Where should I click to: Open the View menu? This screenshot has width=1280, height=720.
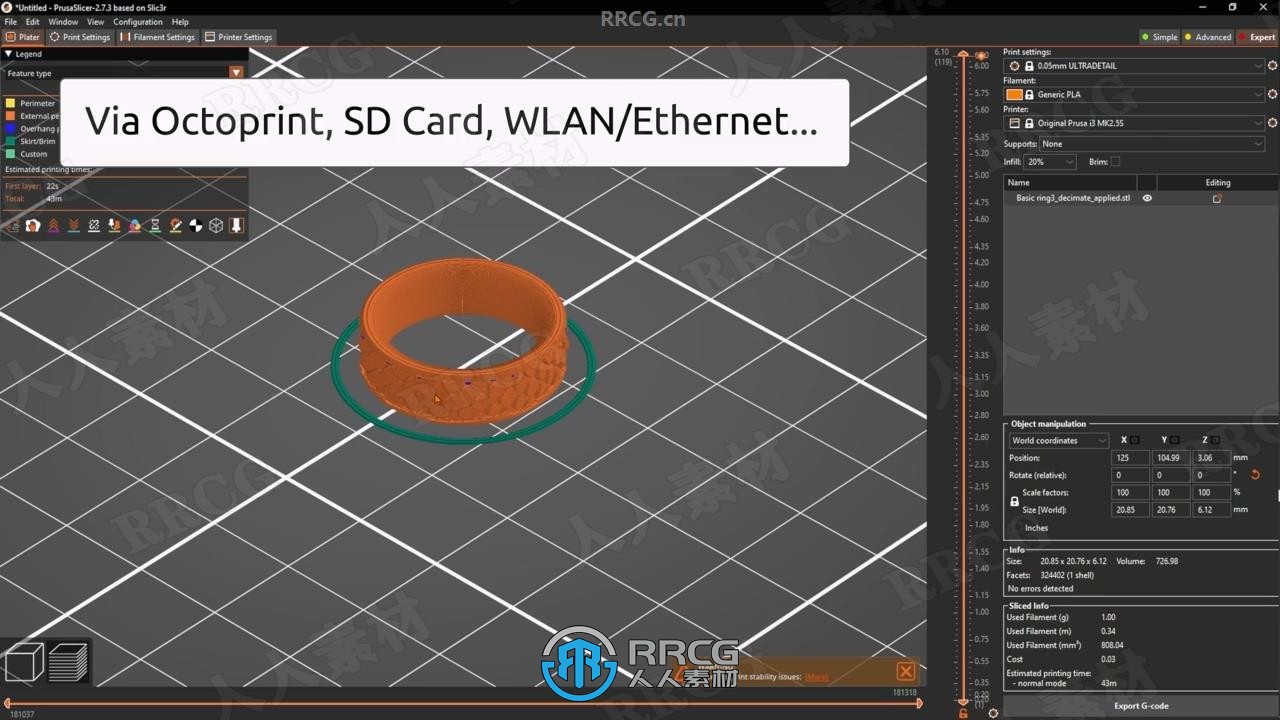click(95, 22)
